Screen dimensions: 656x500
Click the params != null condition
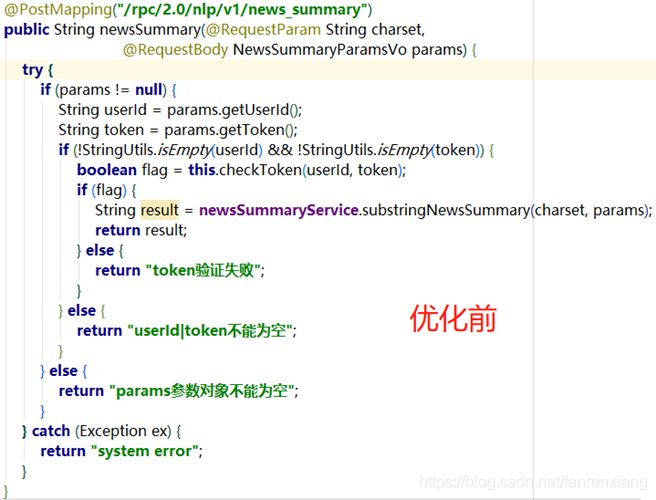click(111, 90)
